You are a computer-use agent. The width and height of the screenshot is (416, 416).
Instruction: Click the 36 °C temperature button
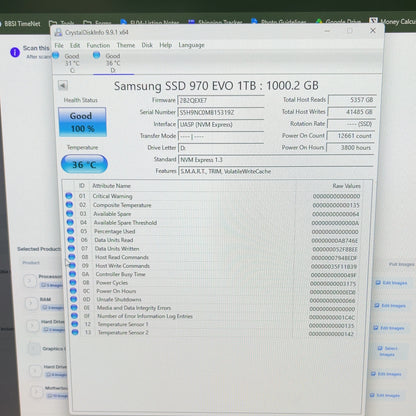(x=84, y=164)
